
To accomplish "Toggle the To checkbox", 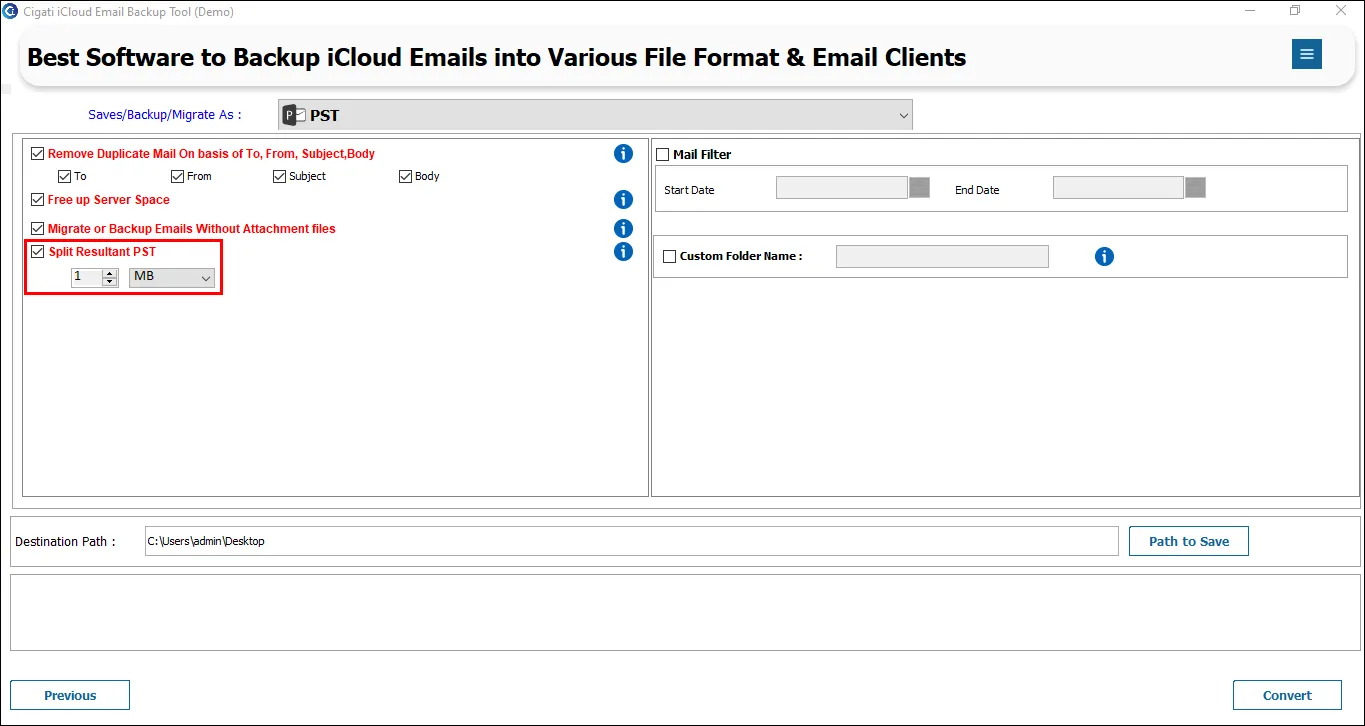I will coord(64,176).
